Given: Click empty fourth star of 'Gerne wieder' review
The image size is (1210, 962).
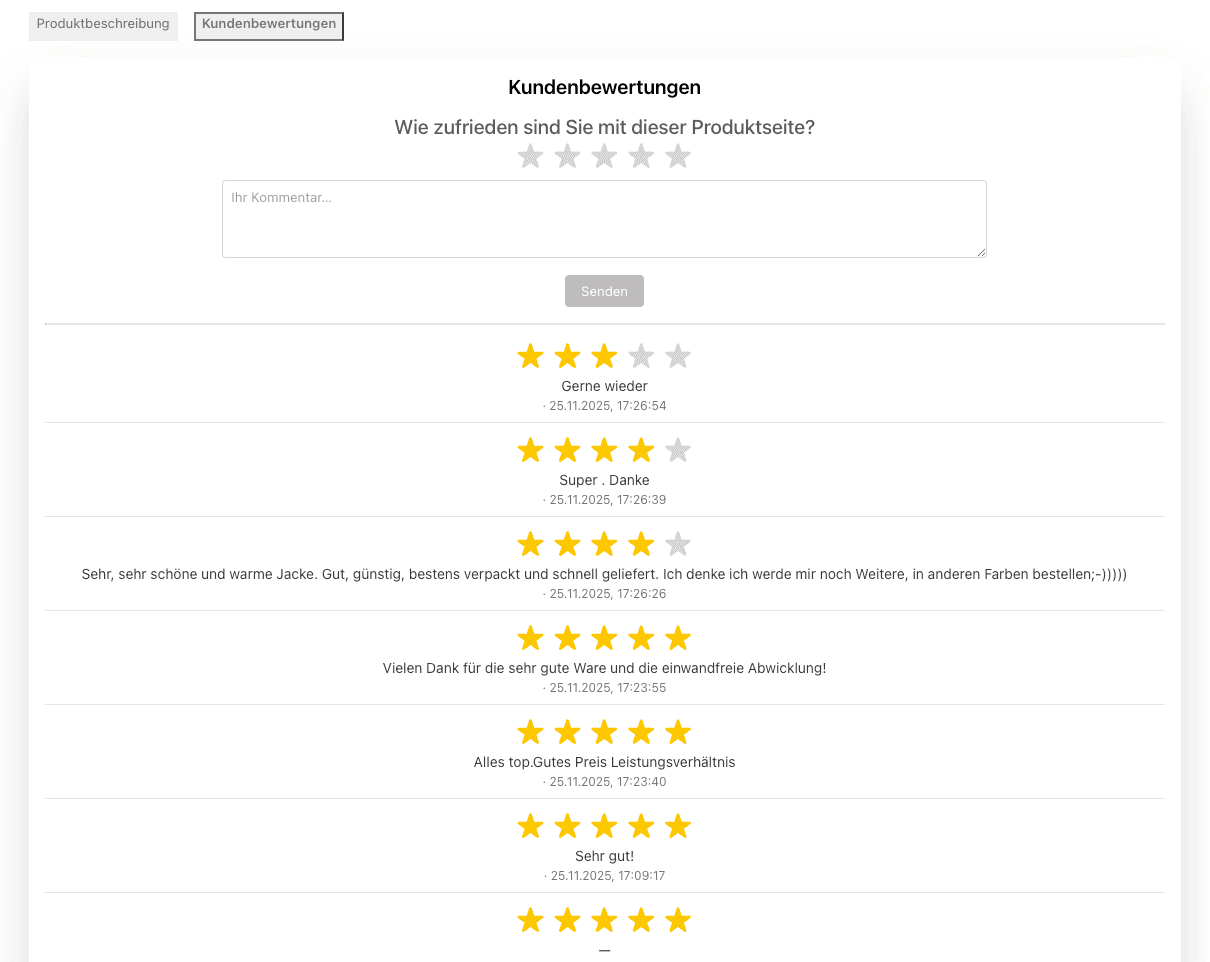Looking at the screenshot, I should click(x=641, y=356).
